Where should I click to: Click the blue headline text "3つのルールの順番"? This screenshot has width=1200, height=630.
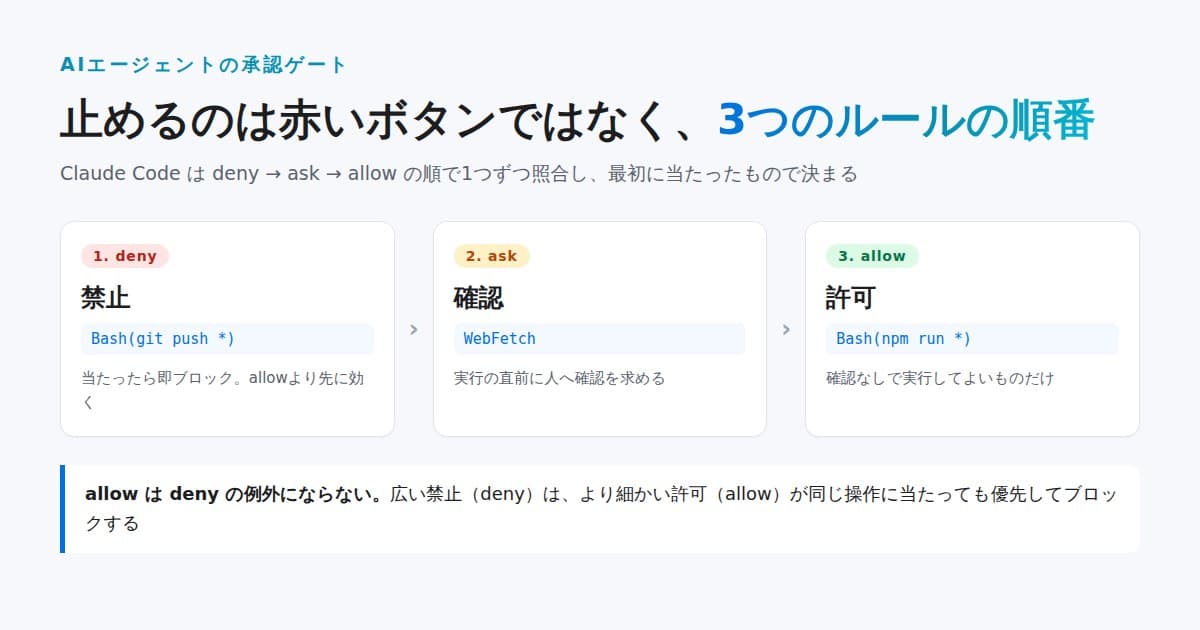(x=907, y=121)
